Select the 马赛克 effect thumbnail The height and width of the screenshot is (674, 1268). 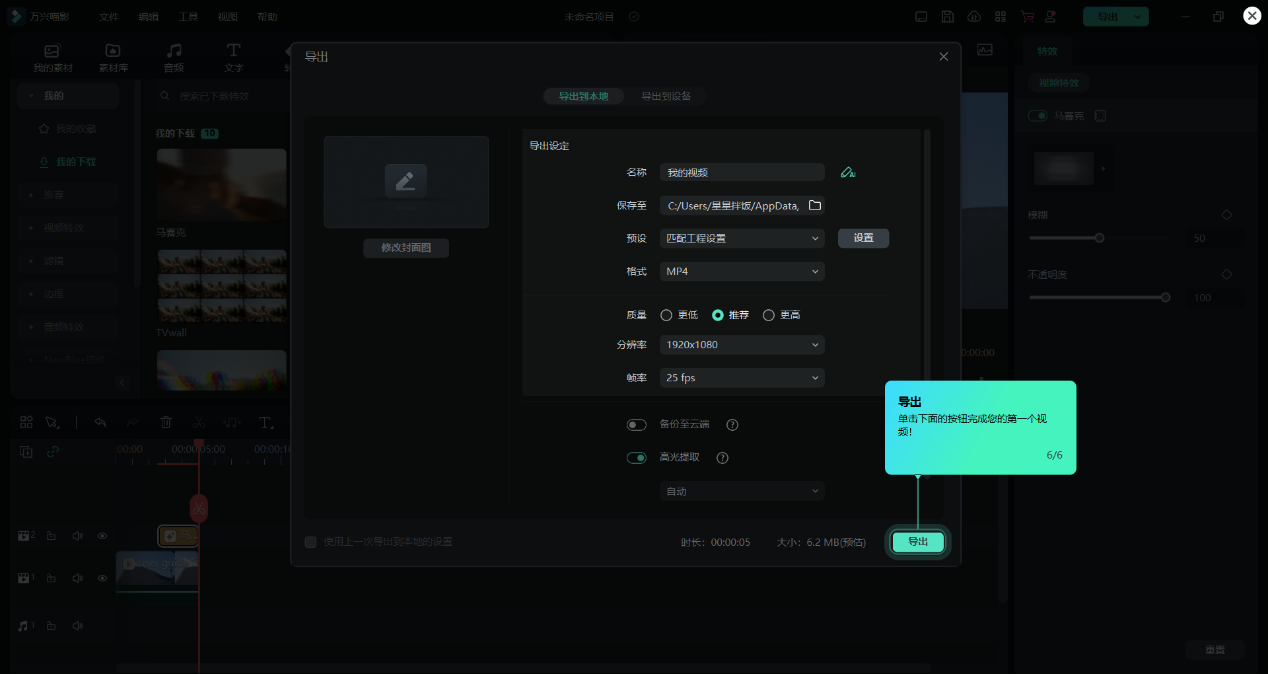coord(221,185)
